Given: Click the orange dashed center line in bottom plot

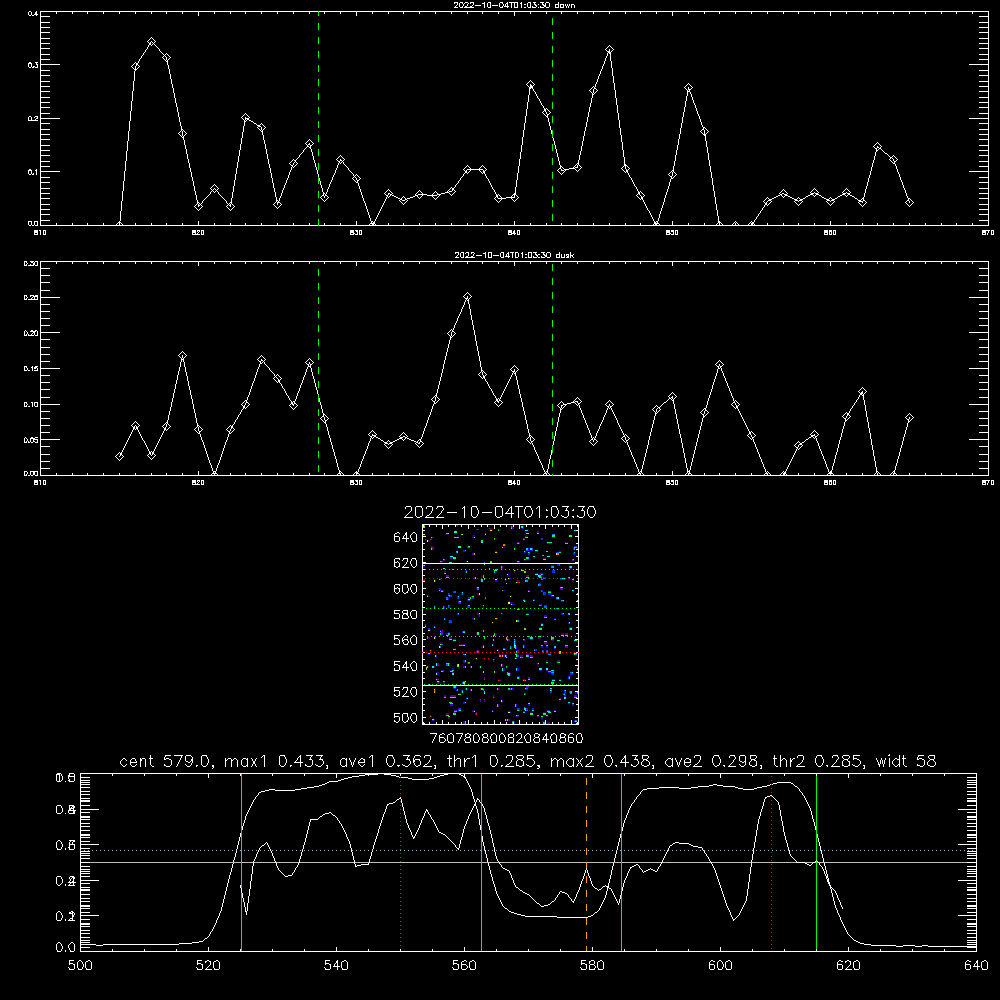Looking at the screenshot, I should point(587,861).
